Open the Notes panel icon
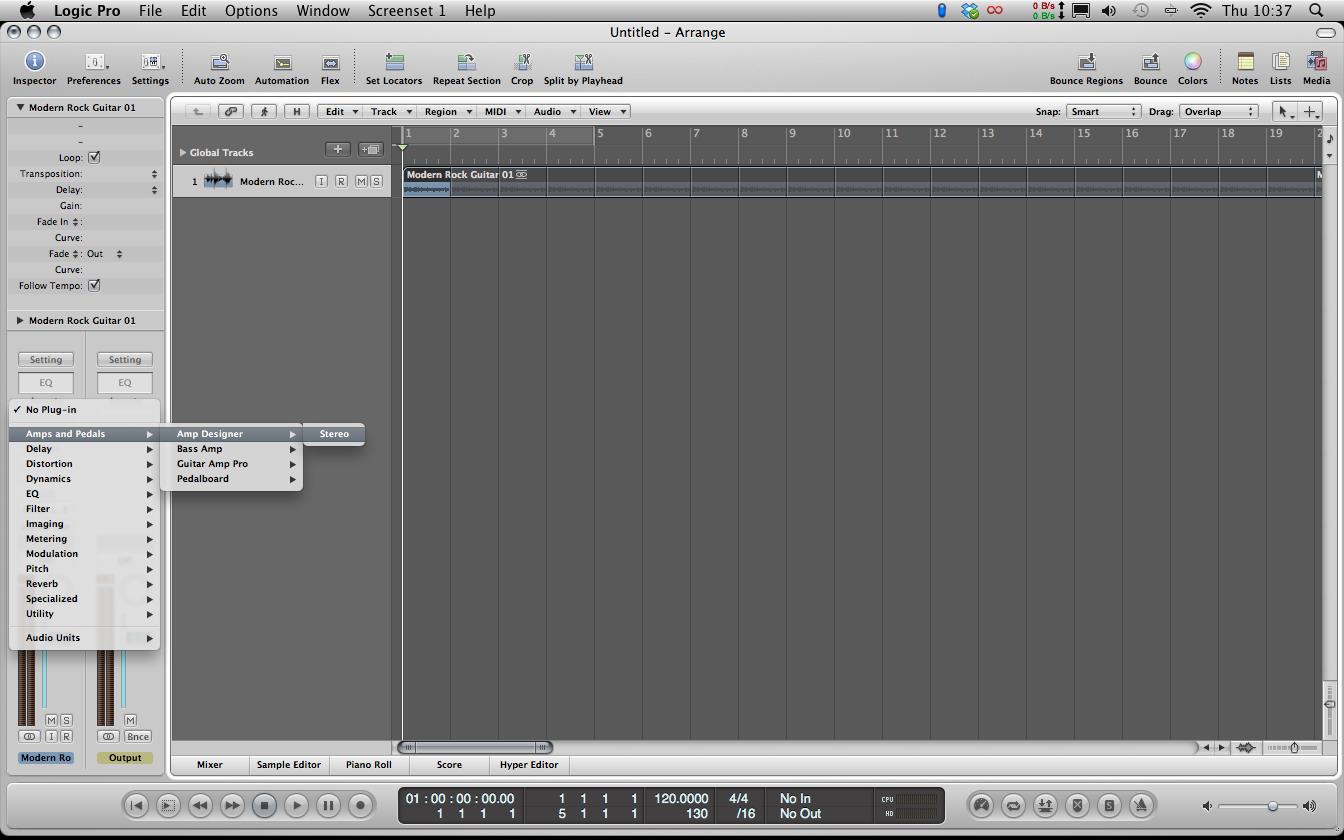The width and height of the screenshot is (1344, 840). [1245, 63]
